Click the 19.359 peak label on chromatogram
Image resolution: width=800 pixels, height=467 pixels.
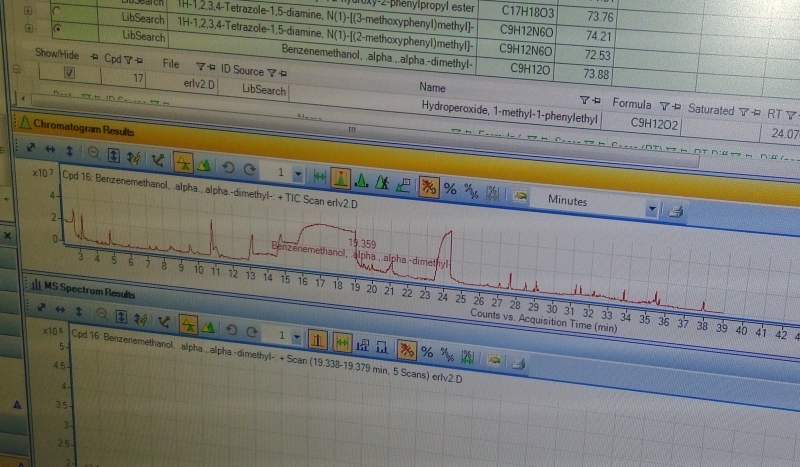coord(362,244)
